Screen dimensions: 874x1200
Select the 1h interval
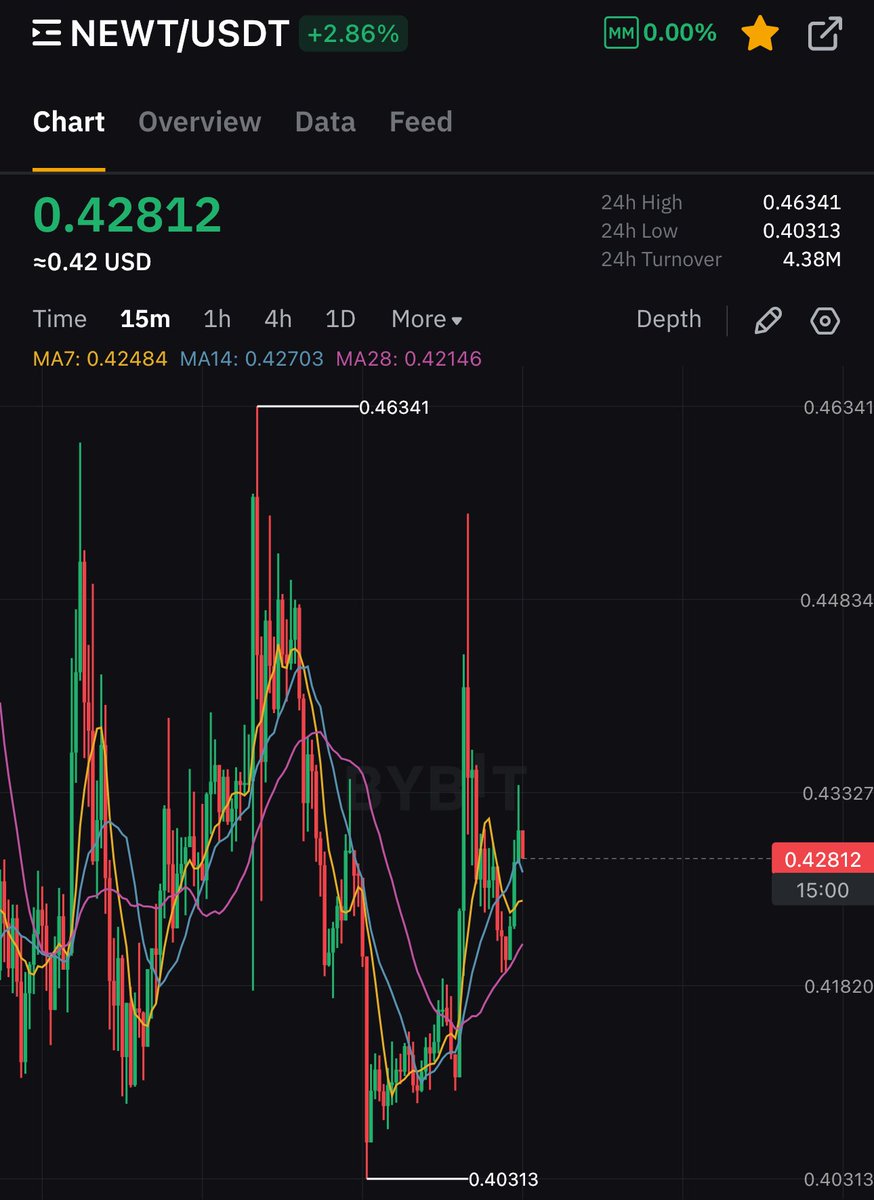tap(217, 319)
